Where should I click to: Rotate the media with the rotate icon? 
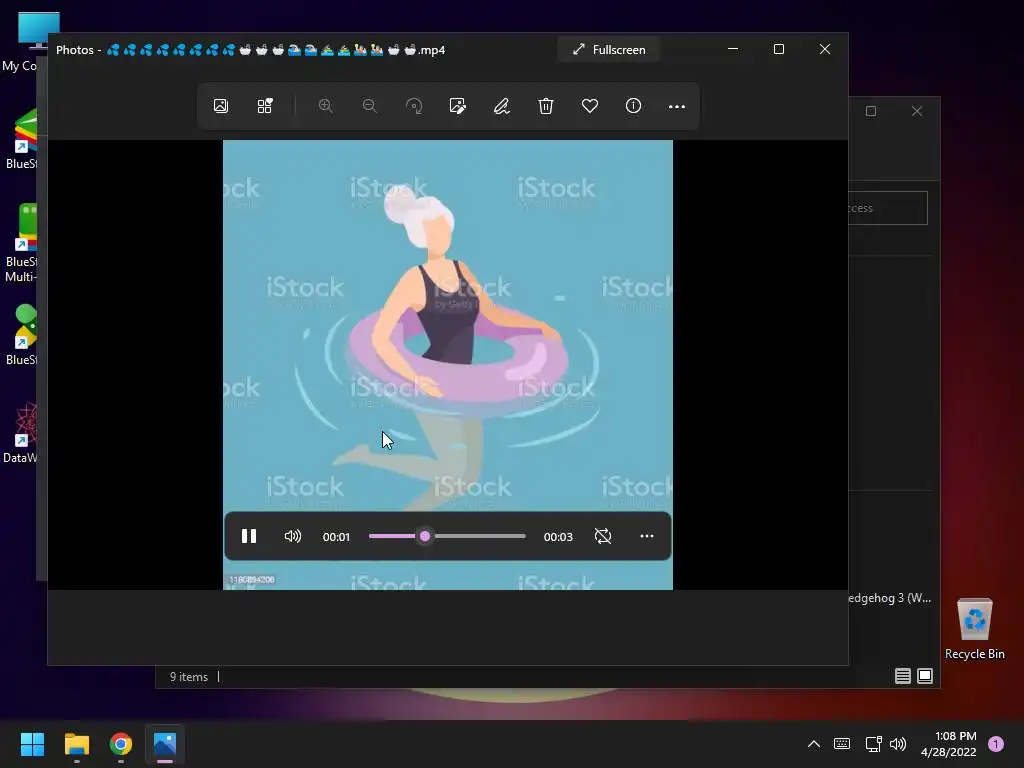414,106
